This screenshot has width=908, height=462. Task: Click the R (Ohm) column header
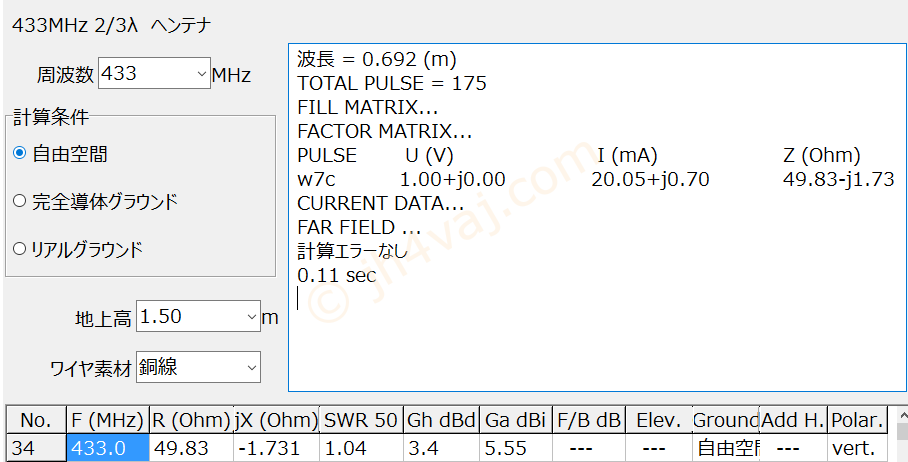(x=191, y=420)
